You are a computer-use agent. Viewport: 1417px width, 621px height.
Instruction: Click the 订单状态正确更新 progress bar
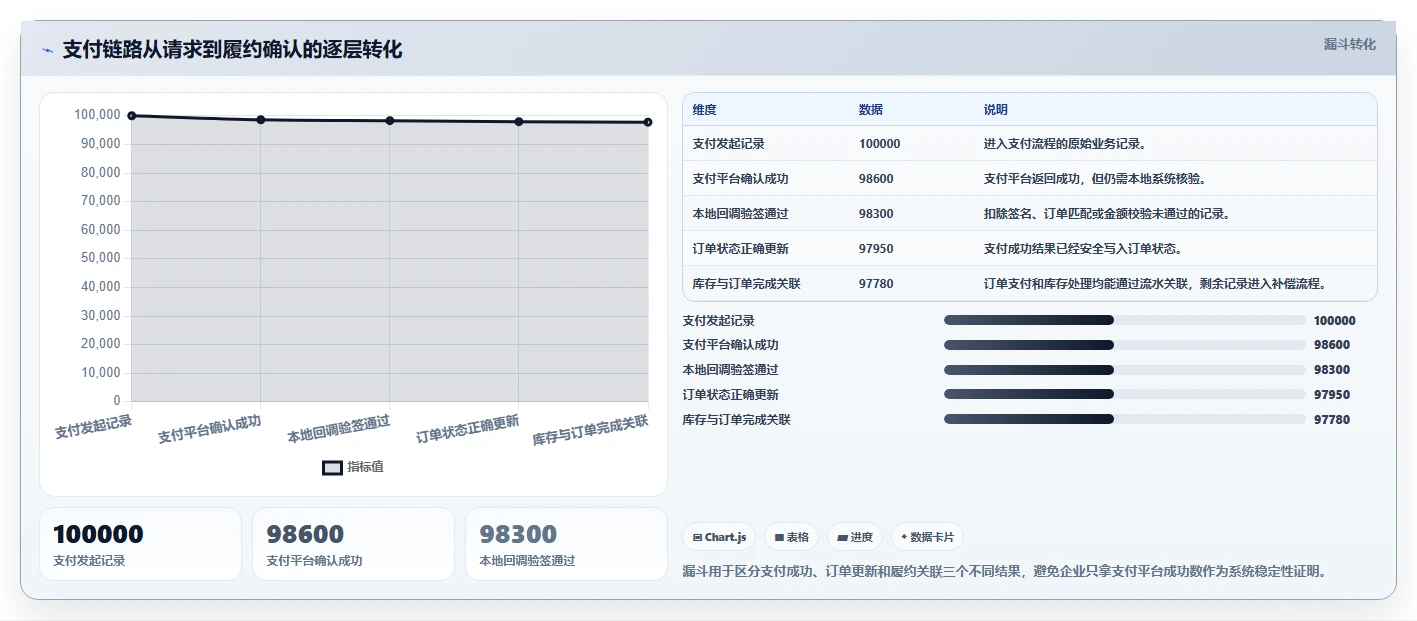pyautogui.click(x=1125, y=395)
